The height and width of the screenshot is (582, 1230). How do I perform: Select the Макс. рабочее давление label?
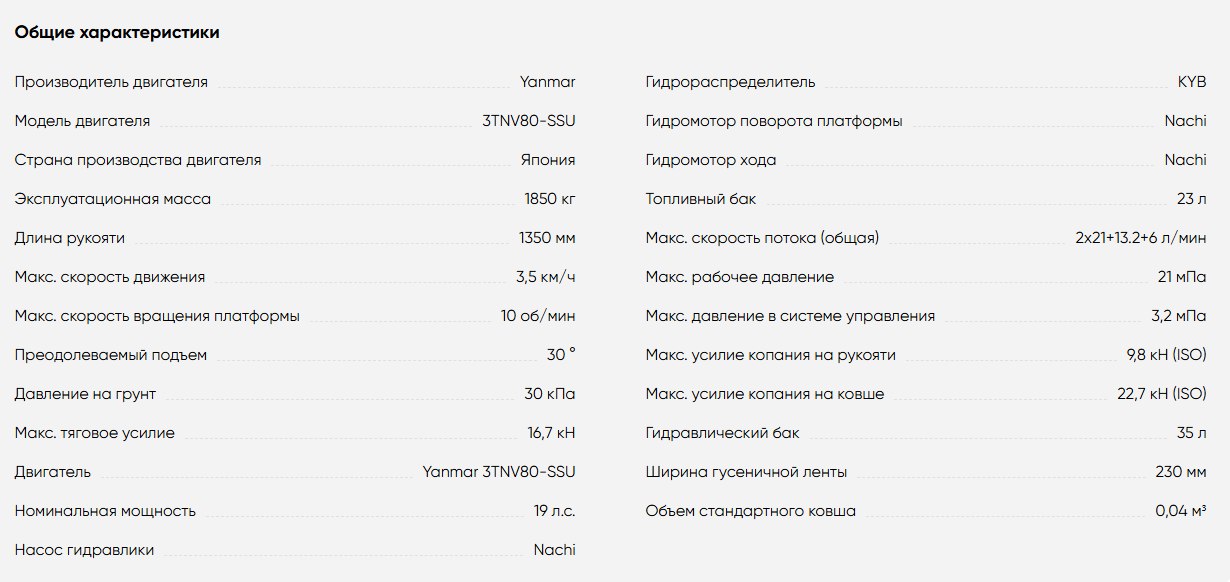coord(740,277)
